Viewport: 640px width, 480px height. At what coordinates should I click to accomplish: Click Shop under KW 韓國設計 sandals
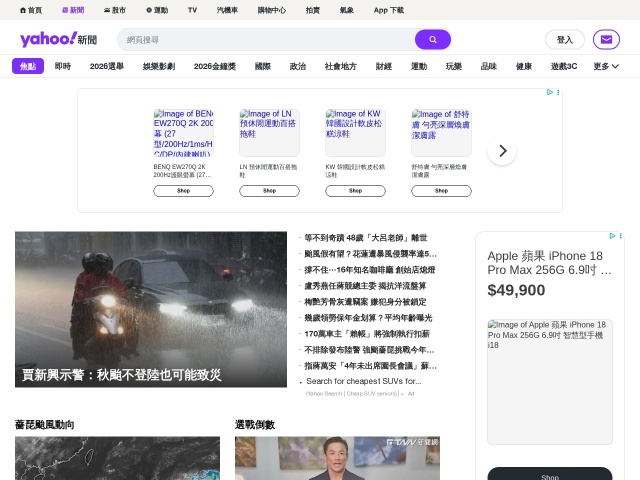click(x=356, y=191)
